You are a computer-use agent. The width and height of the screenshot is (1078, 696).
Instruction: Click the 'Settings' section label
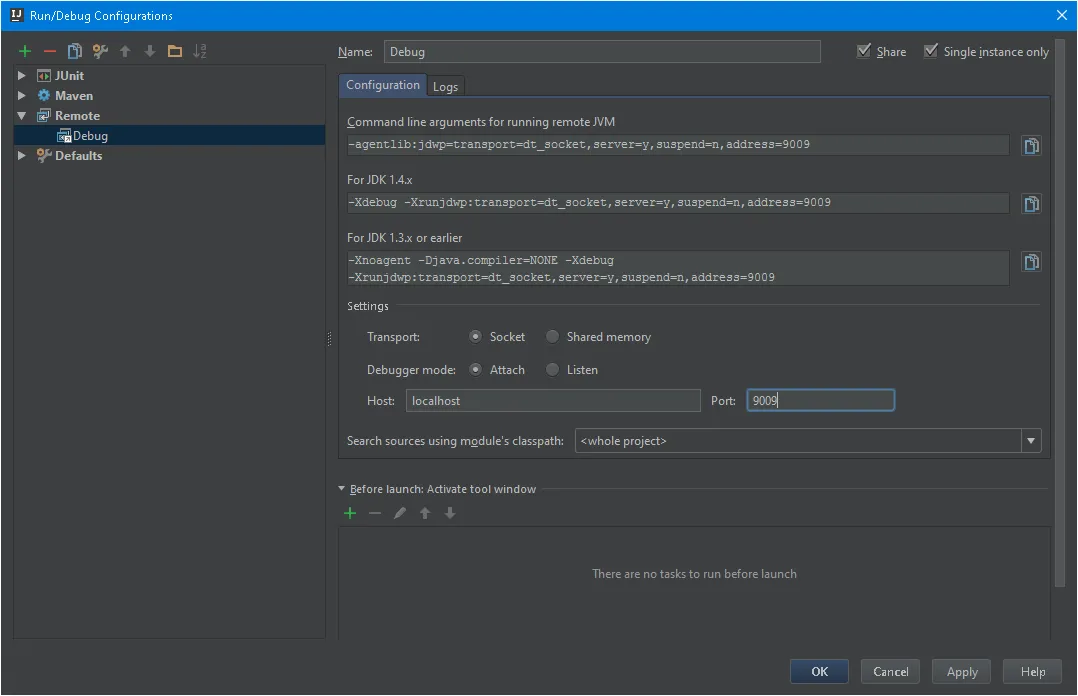367,306
